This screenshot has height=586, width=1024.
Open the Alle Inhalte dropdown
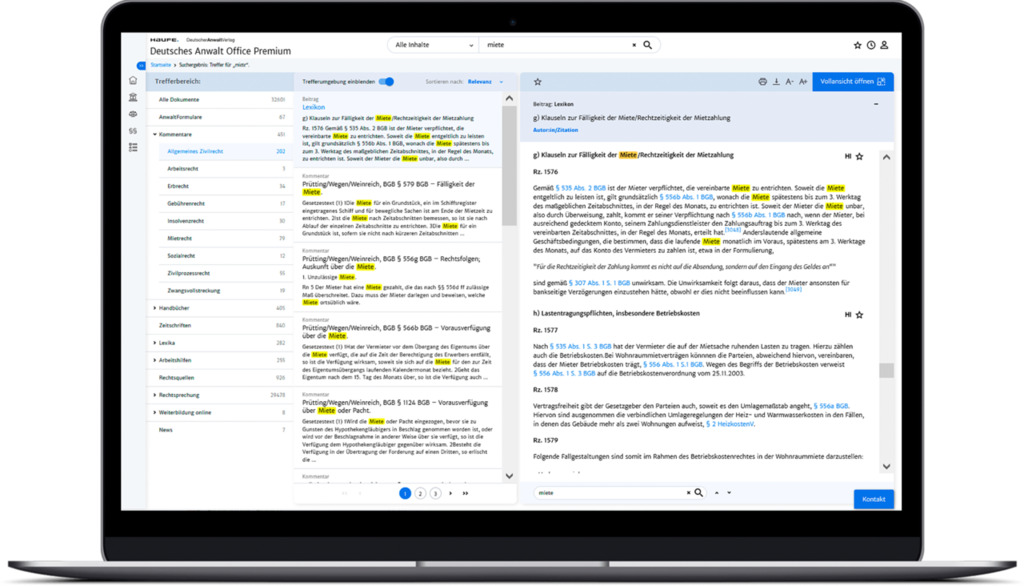(433, 45)
